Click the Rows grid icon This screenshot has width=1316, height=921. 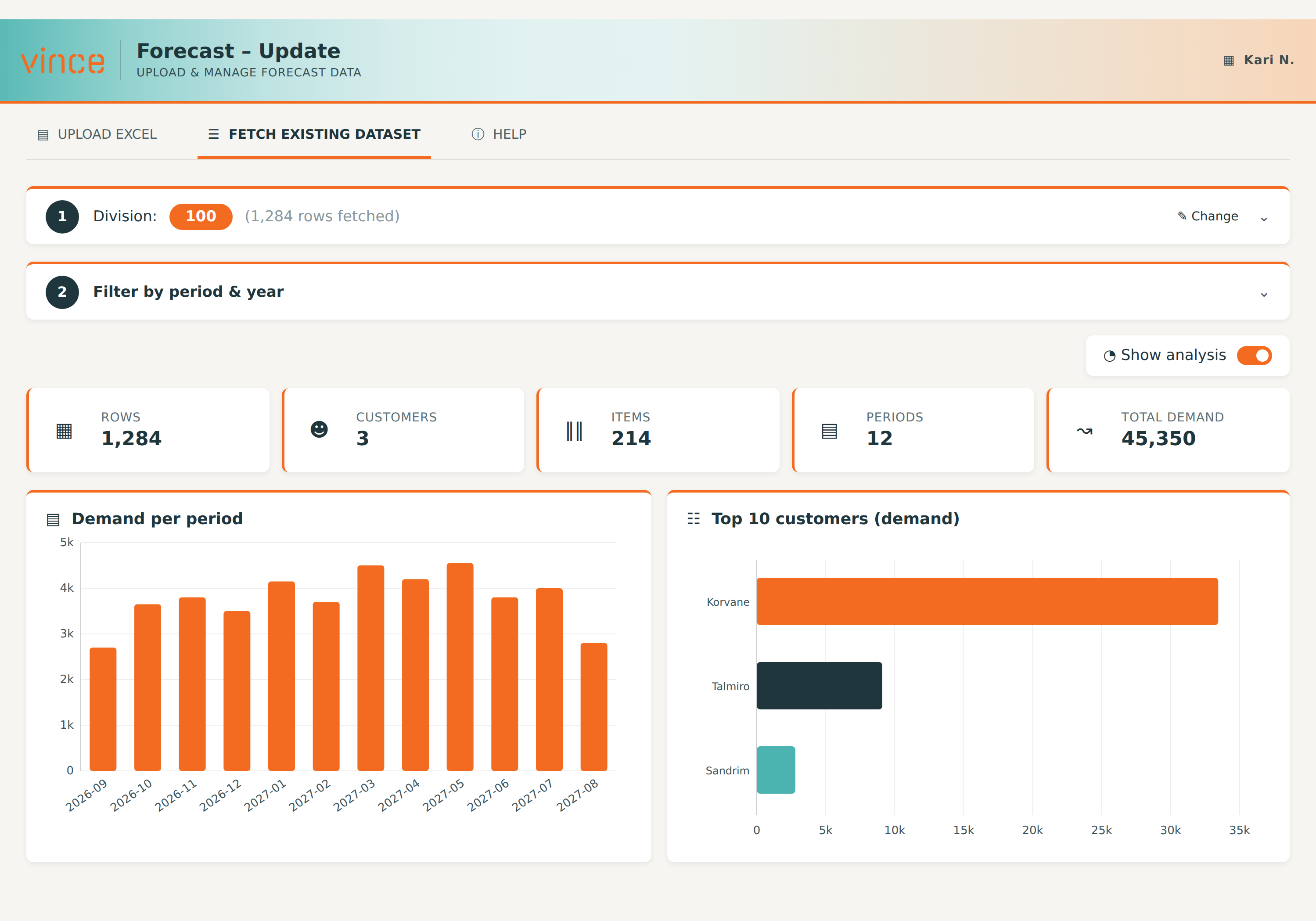coord(64,431)
